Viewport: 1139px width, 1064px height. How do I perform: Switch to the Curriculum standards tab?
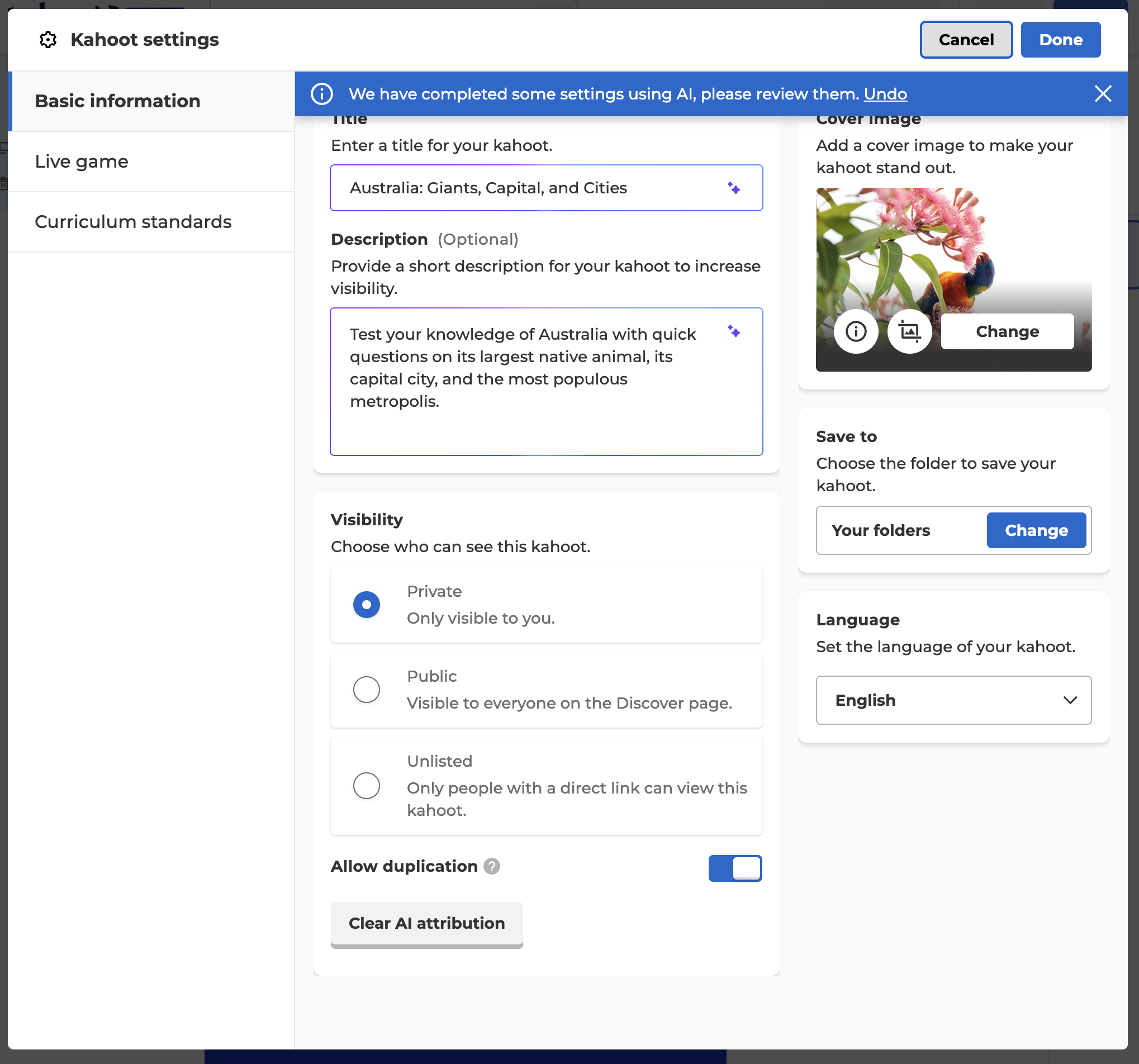point(152,222)
